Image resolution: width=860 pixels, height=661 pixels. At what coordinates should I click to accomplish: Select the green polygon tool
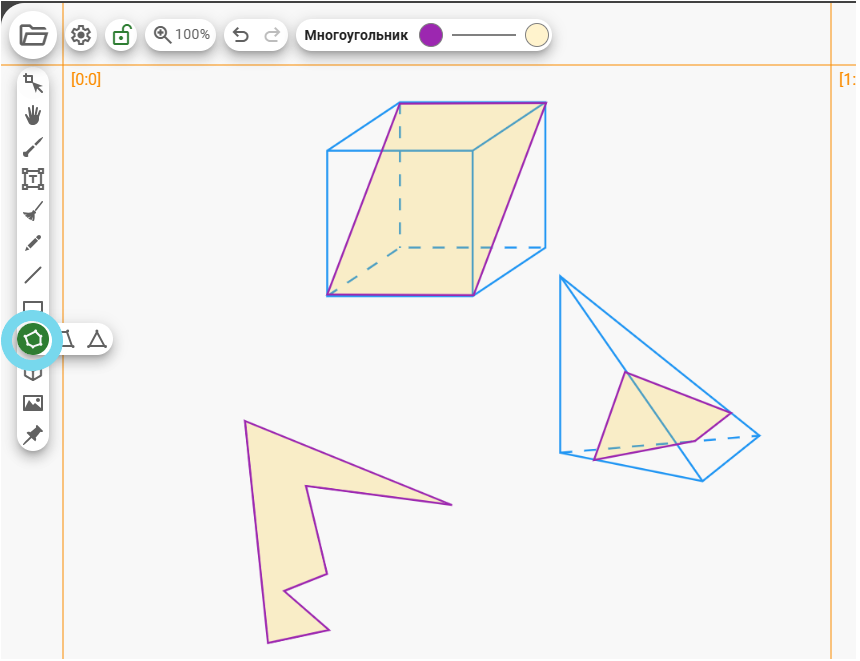coord(34,339)
